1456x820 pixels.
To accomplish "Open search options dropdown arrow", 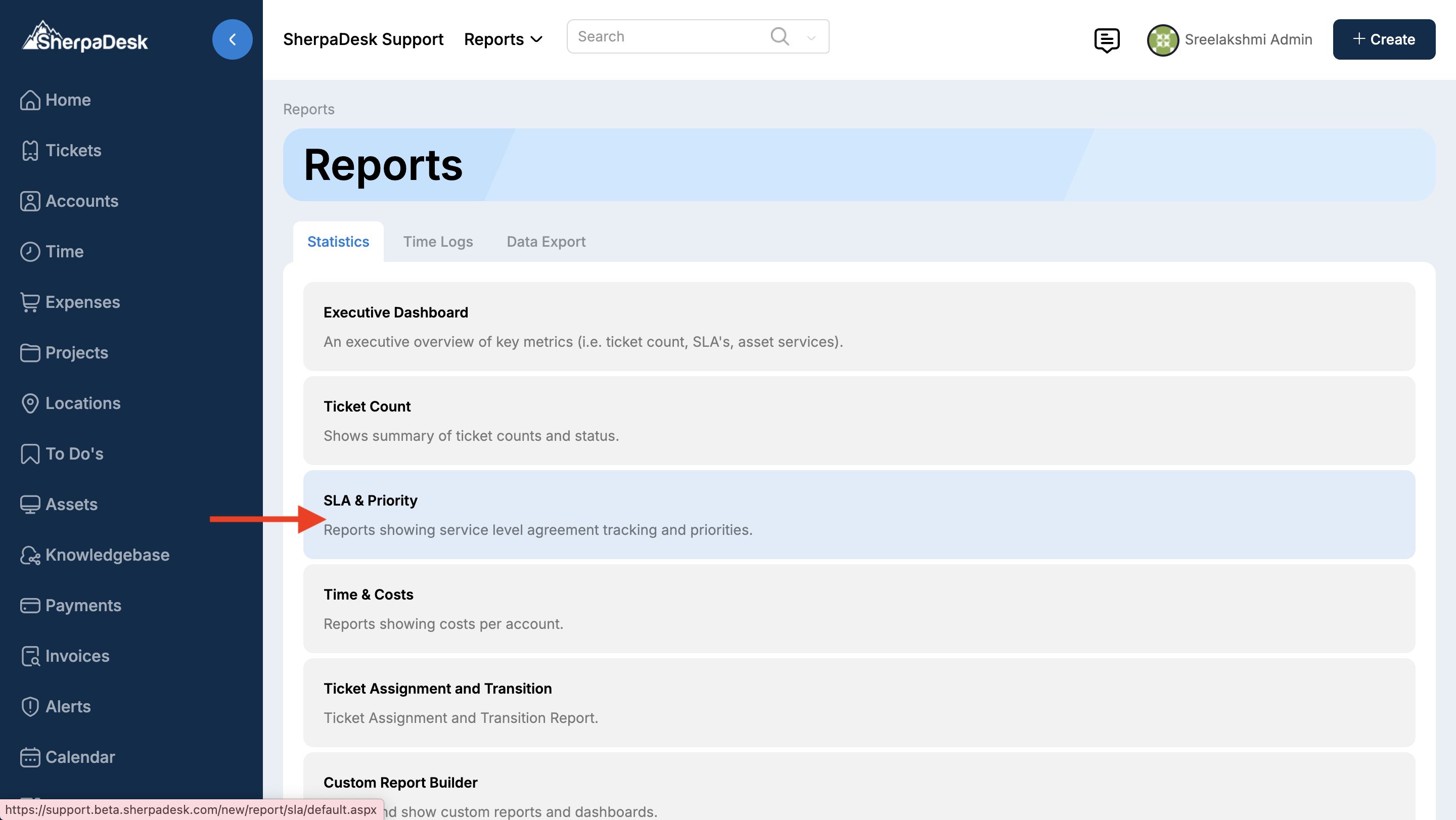I will coord(811,38).
